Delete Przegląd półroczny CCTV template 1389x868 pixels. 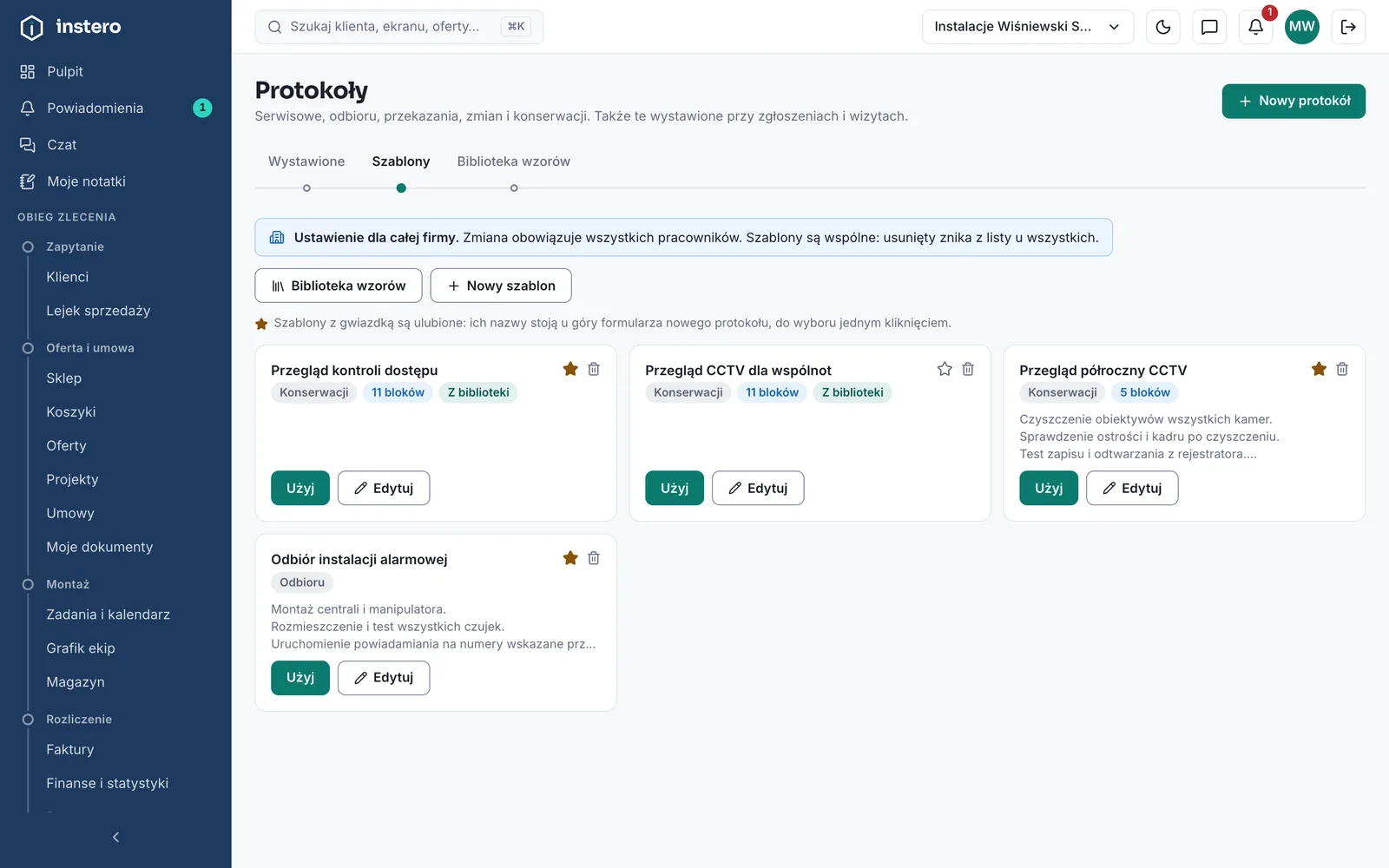click(x=1342, y=369)
